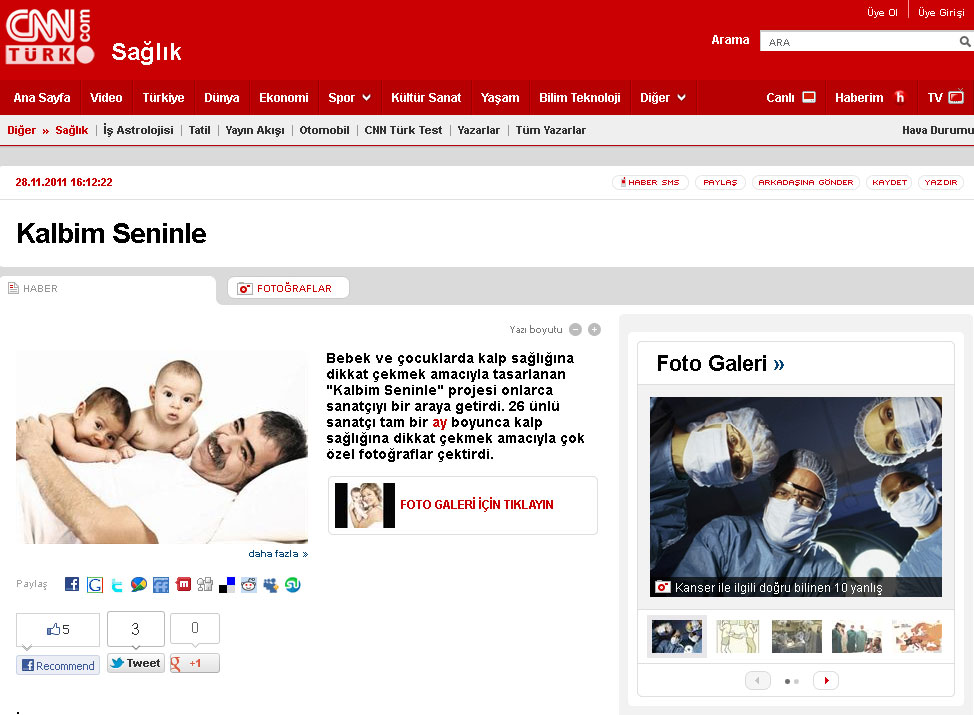This screenshot has width=974, height=715.
Task: Open the Yayın Akışı sub-link
Action: 255,130
